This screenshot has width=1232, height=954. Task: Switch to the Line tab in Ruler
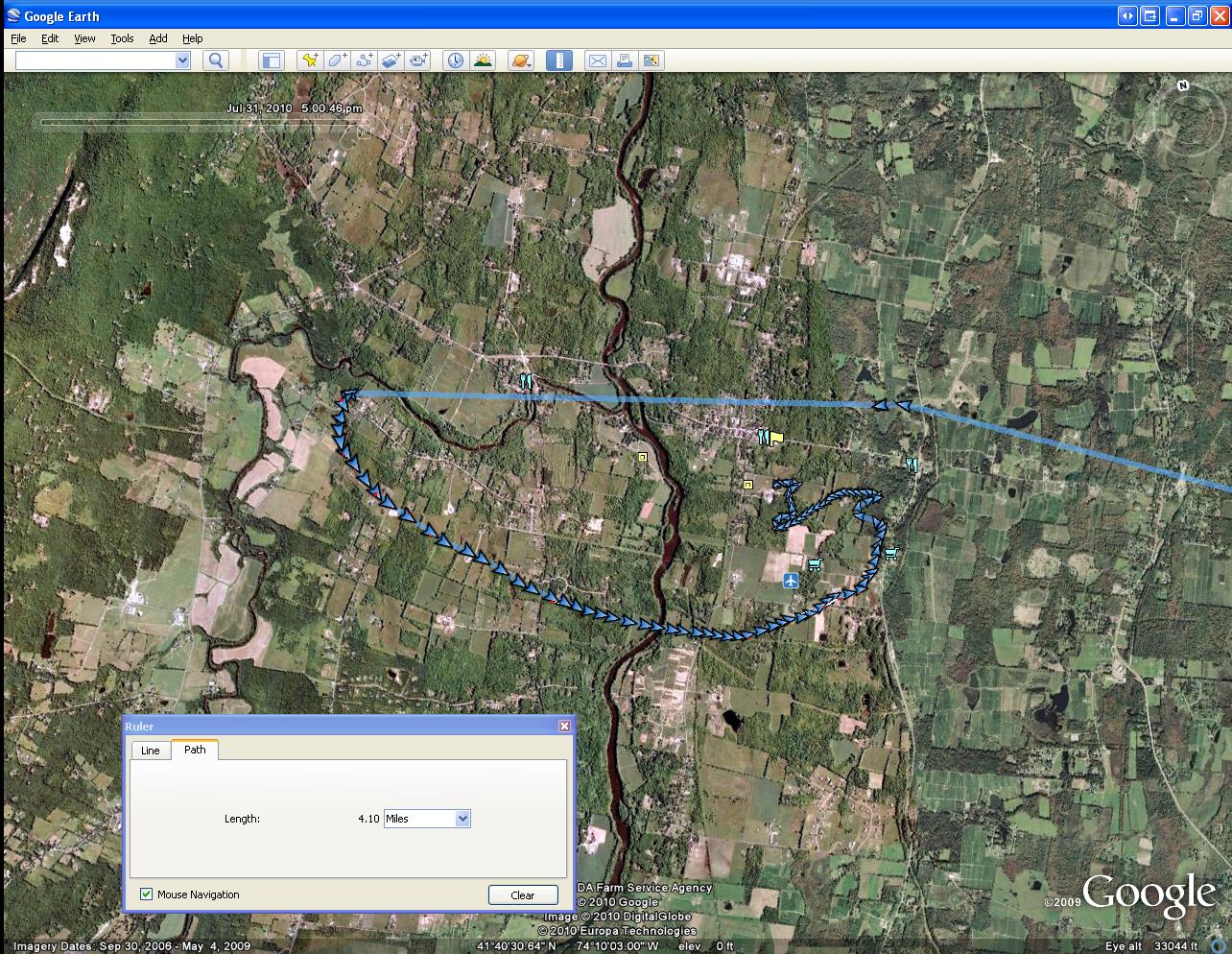151,751
